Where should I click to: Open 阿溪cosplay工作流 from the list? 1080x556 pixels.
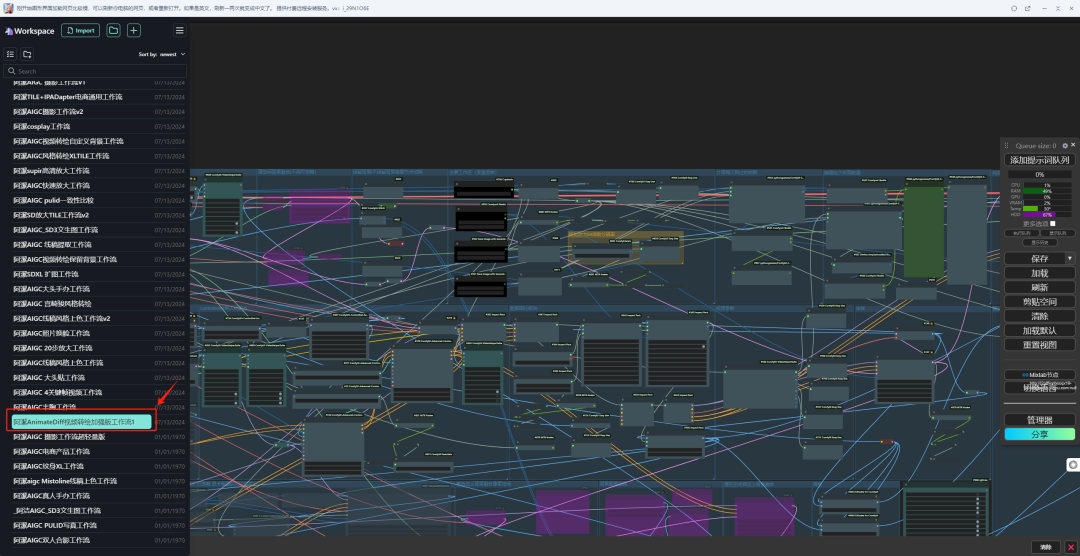tap(42, 127)
